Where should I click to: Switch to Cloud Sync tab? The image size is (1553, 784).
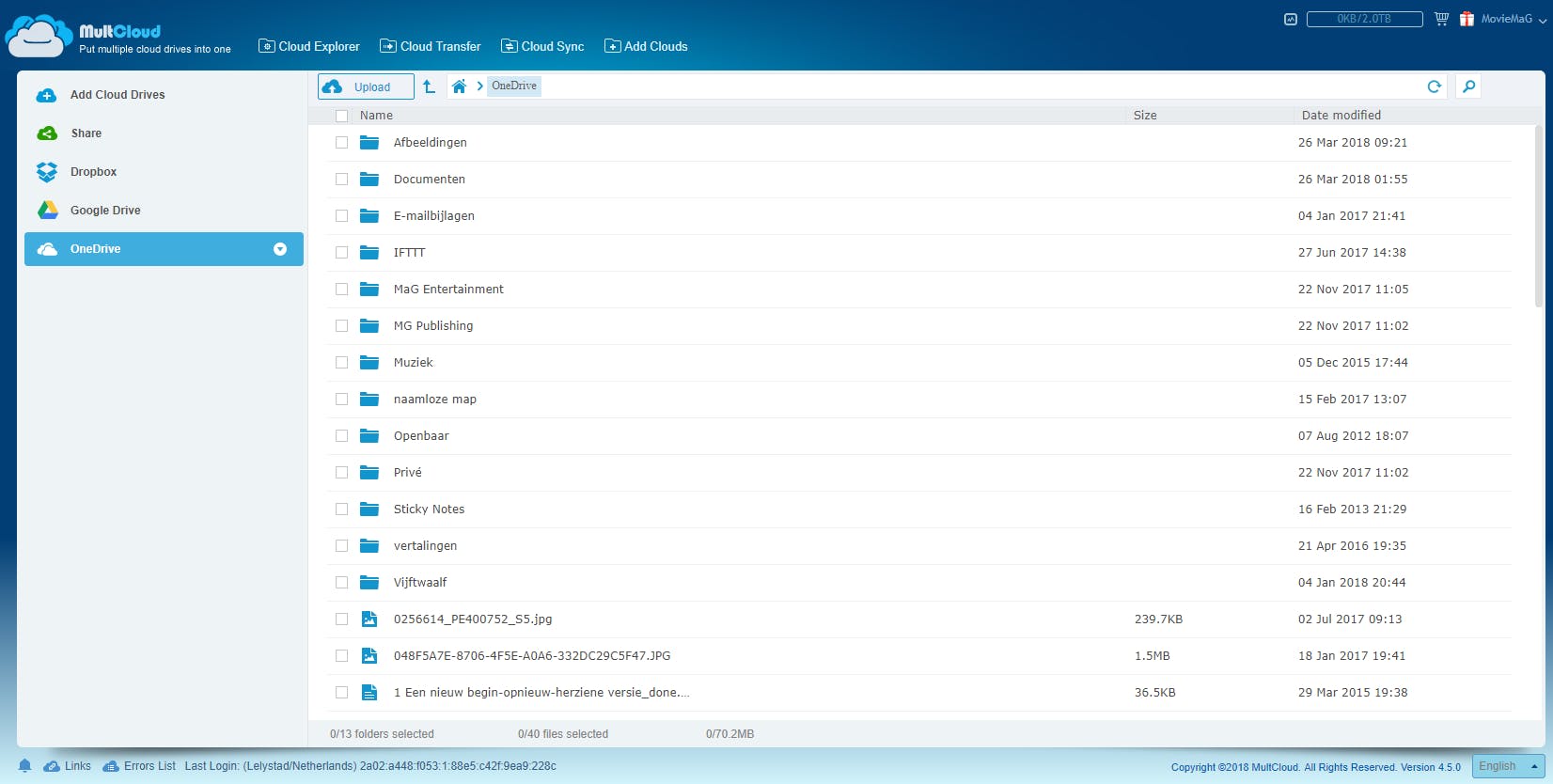click(542, 46)
